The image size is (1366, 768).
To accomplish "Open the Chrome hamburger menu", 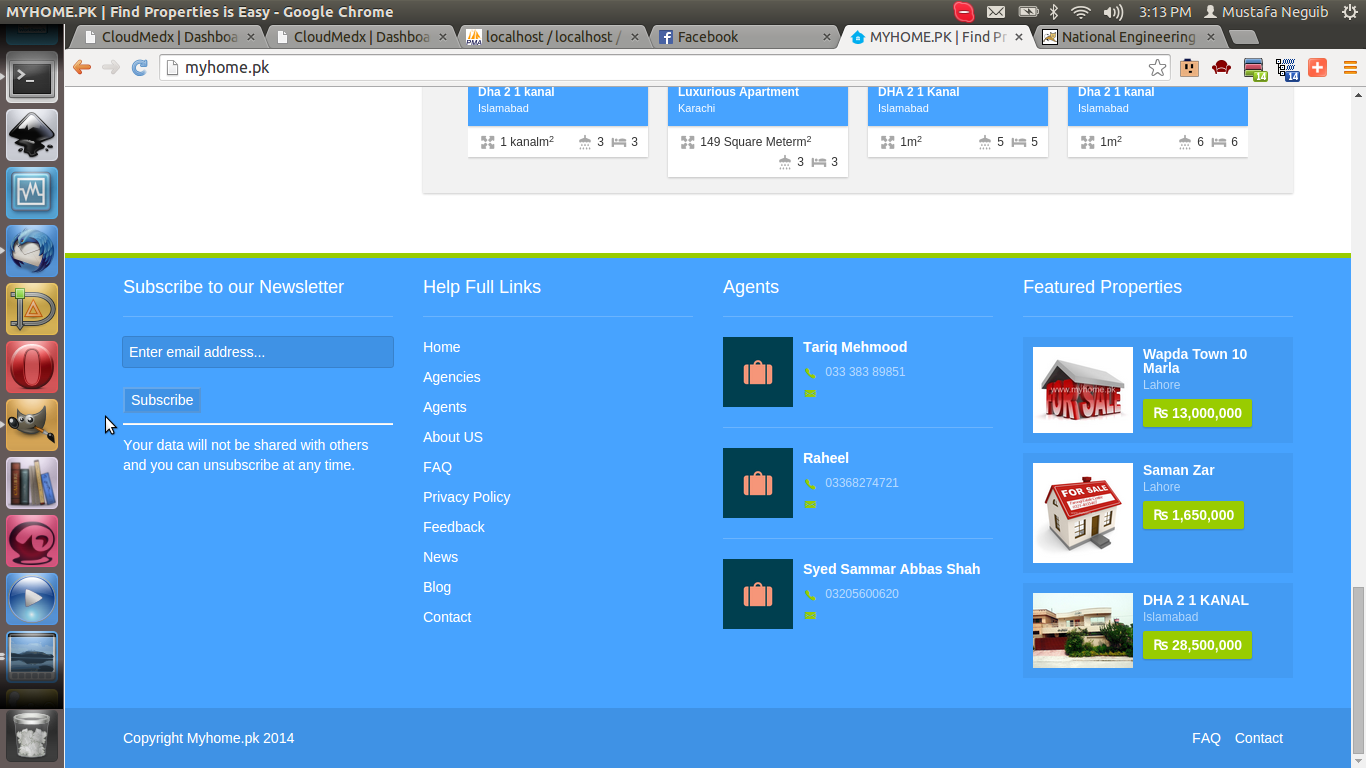I will pyautogui.click(x=1350, y=68).
